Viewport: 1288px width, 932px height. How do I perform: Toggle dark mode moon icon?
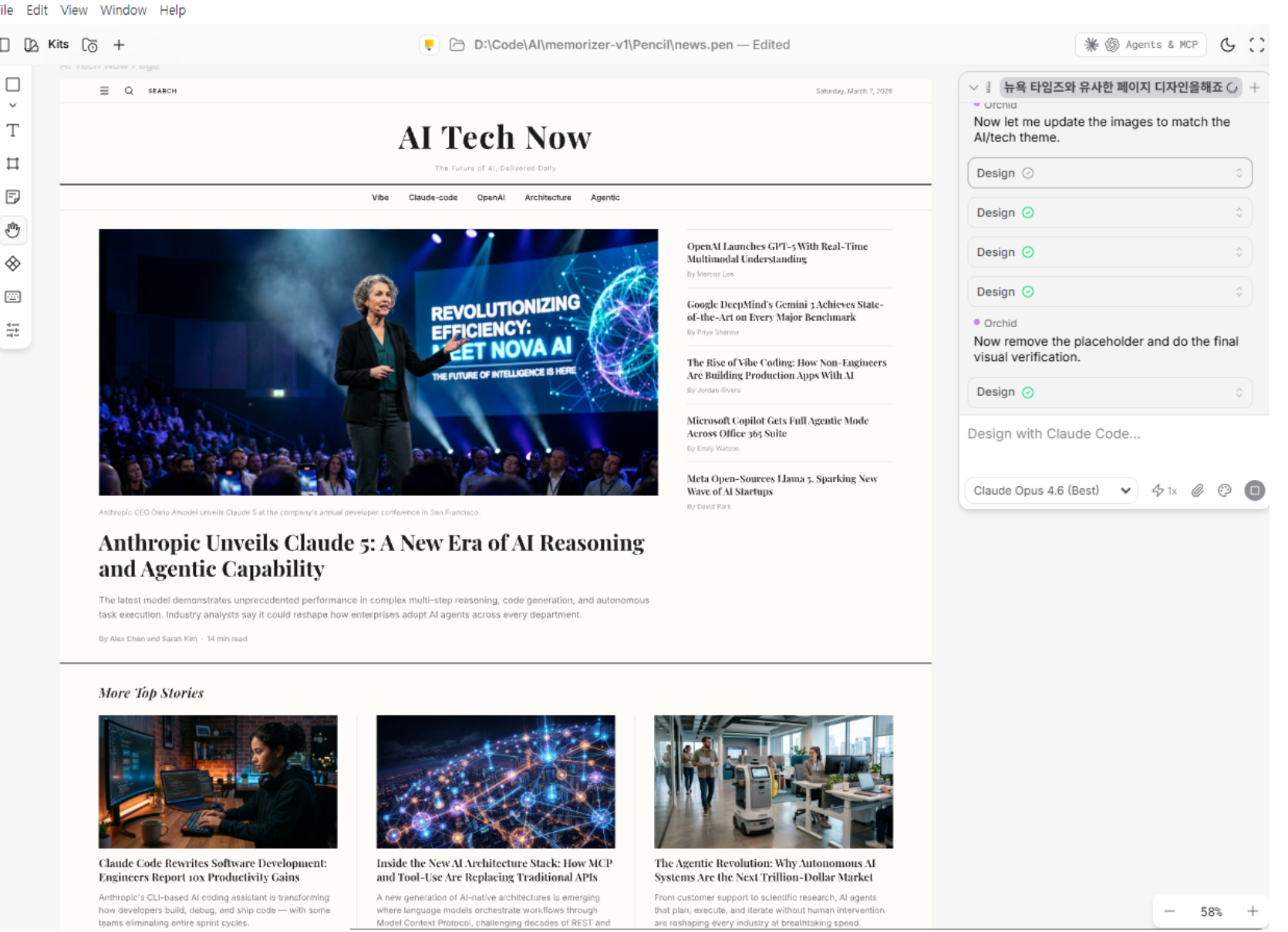tap(1228, 45)
